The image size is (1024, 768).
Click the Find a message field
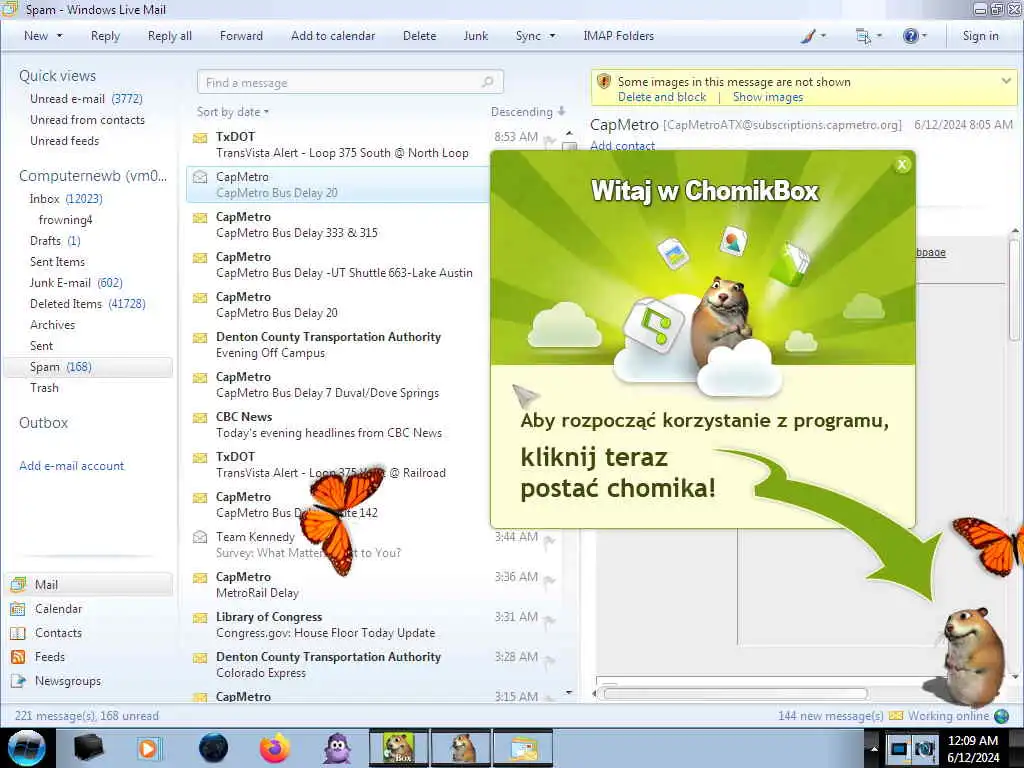(350, 82)
